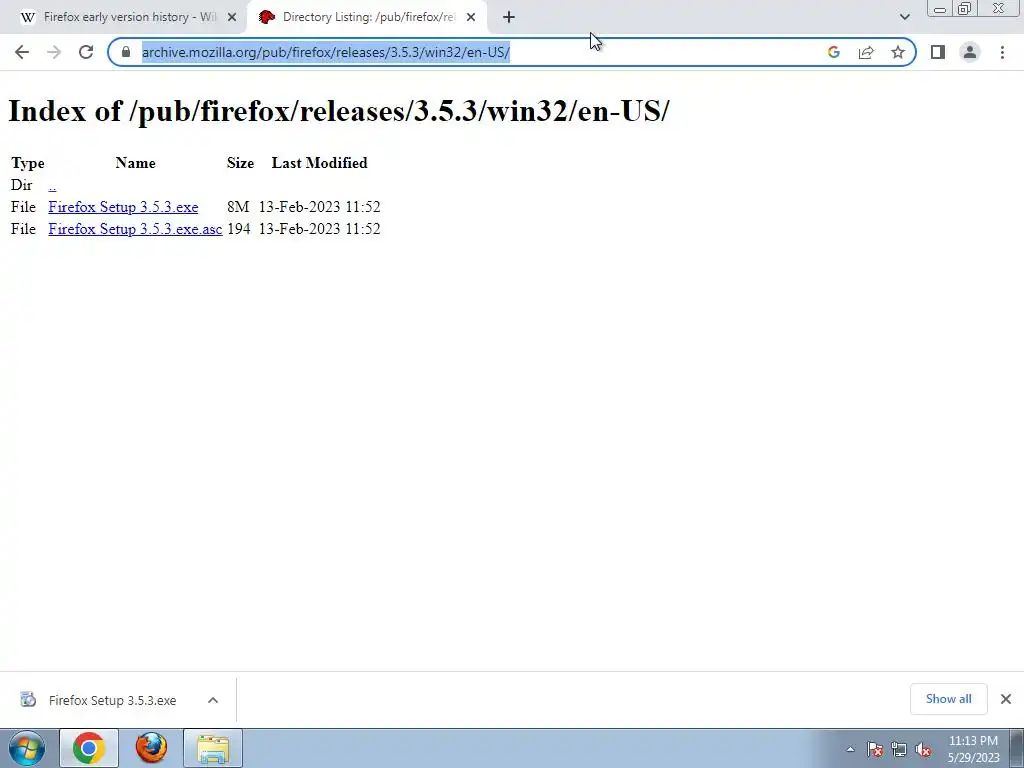
Task: Click the Name column header
Action: [x=135, y=163]
